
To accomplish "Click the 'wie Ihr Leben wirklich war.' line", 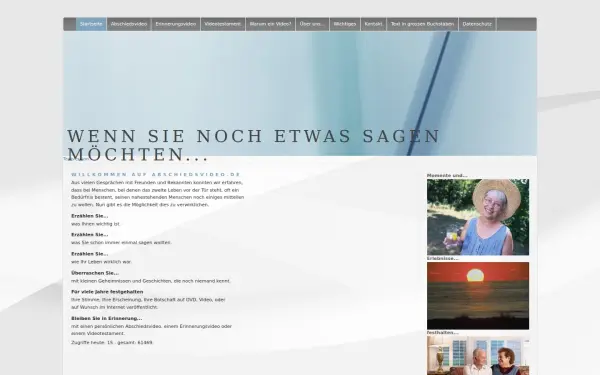I will [x=101, y=262].
